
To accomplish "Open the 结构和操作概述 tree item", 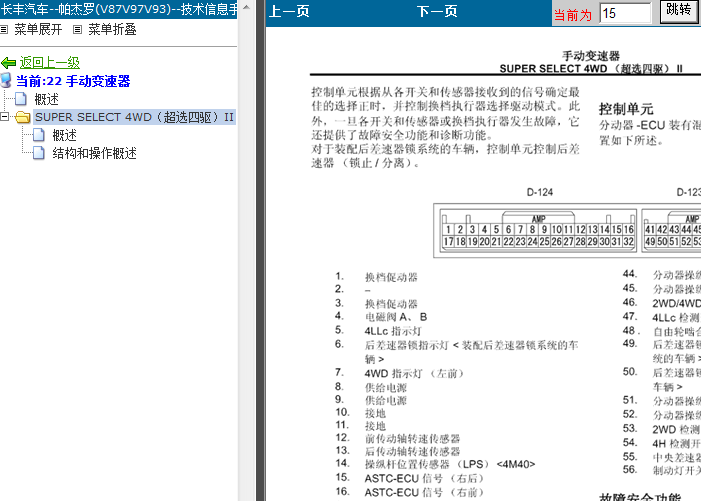I will 94,153.
